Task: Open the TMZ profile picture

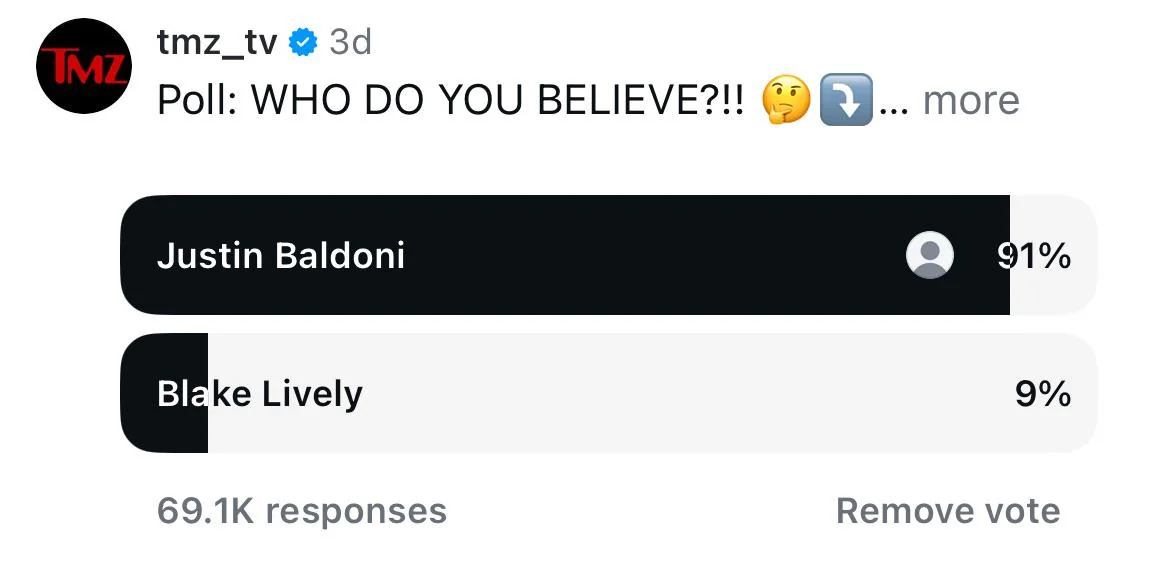Action: (x=84, y=66)
